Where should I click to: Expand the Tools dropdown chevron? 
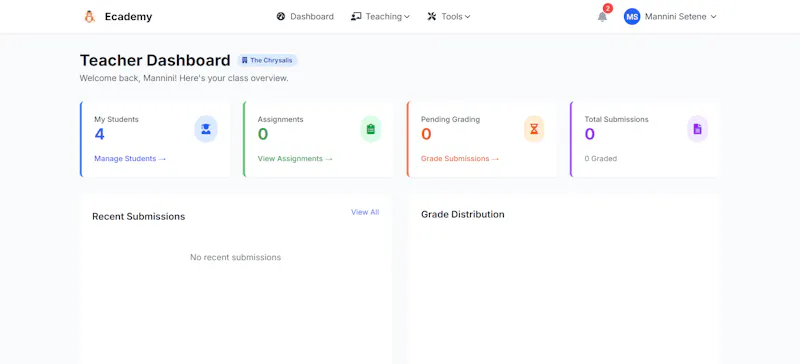pyautogui.click(x=467, y=17)
